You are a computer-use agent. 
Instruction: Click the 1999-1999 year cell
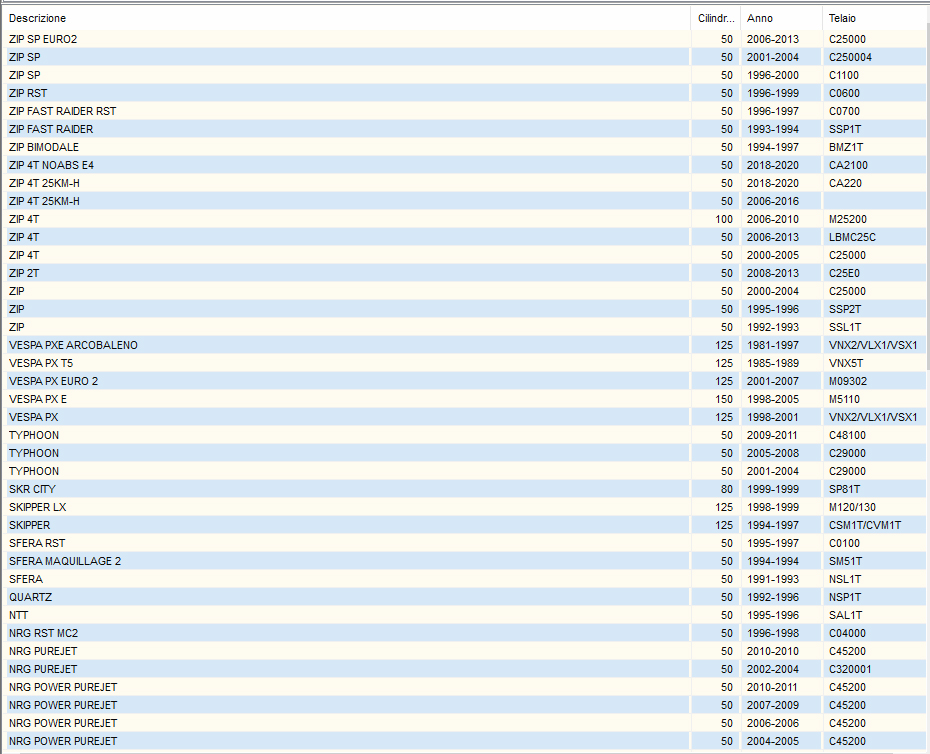point(782,489)
